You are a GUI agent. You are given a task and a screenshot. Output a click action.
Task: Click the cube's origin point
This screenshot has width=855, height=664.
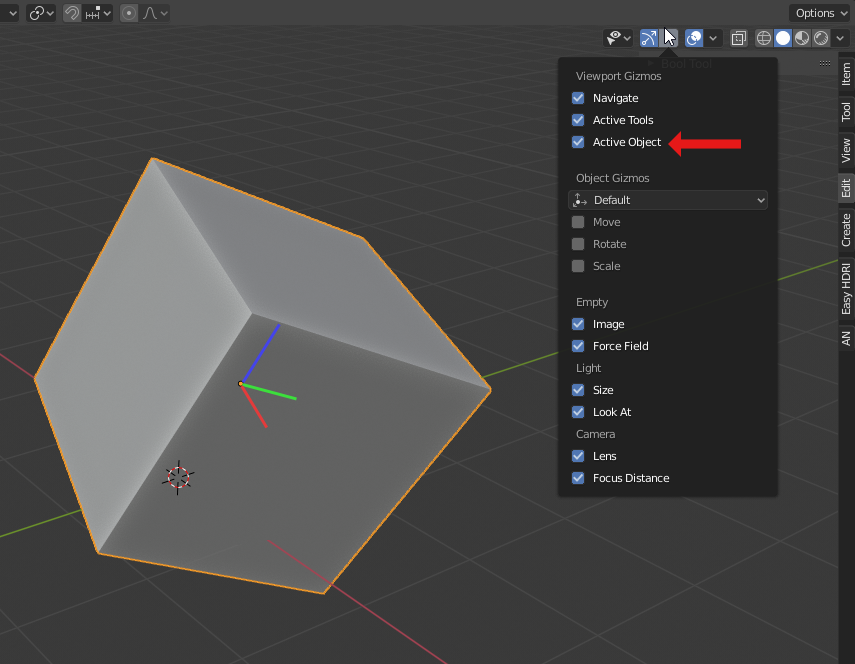point(240,384)
